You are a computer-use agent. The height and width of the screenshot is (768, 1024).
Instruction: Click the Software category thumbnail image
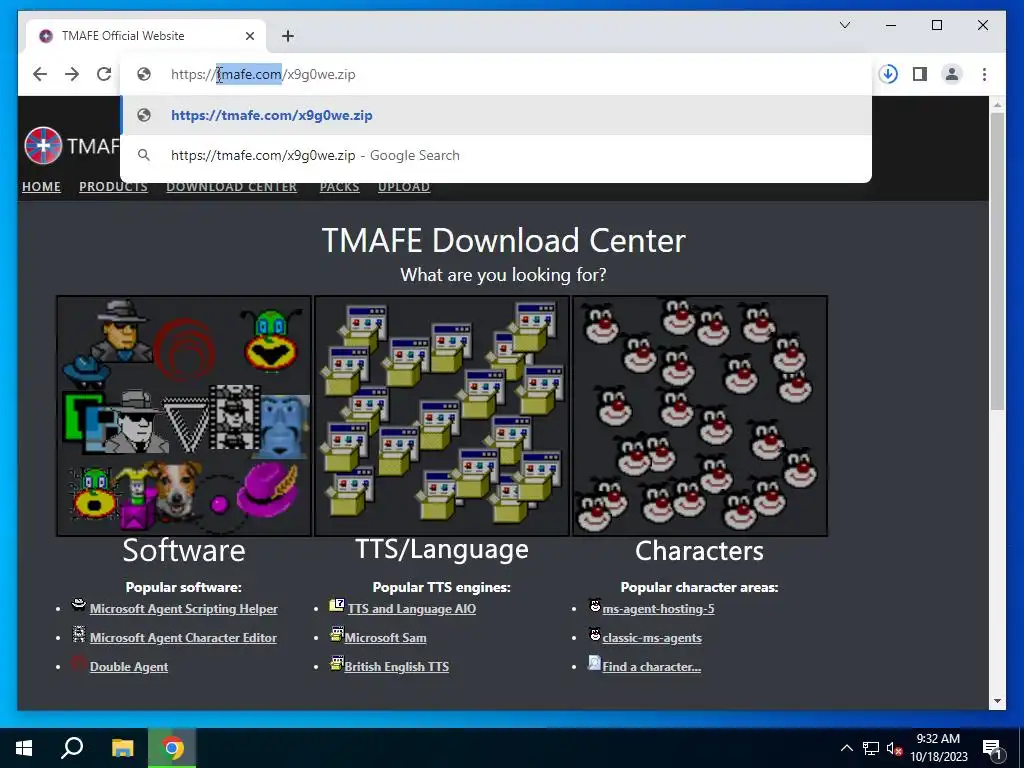[184, 416]
